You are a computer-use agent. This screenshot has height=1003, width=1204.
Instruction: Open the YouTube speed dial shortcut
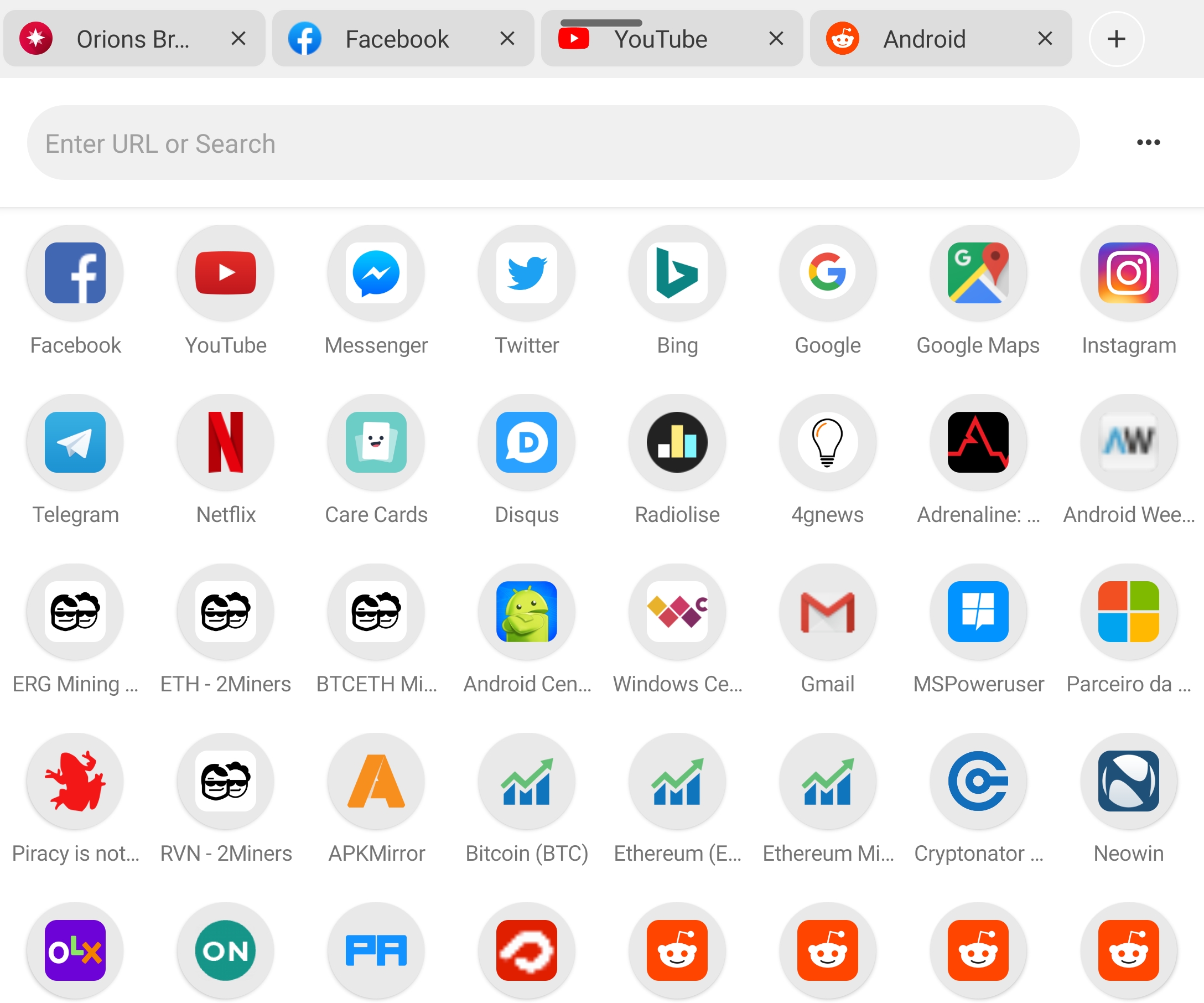[x=226, y=273]
